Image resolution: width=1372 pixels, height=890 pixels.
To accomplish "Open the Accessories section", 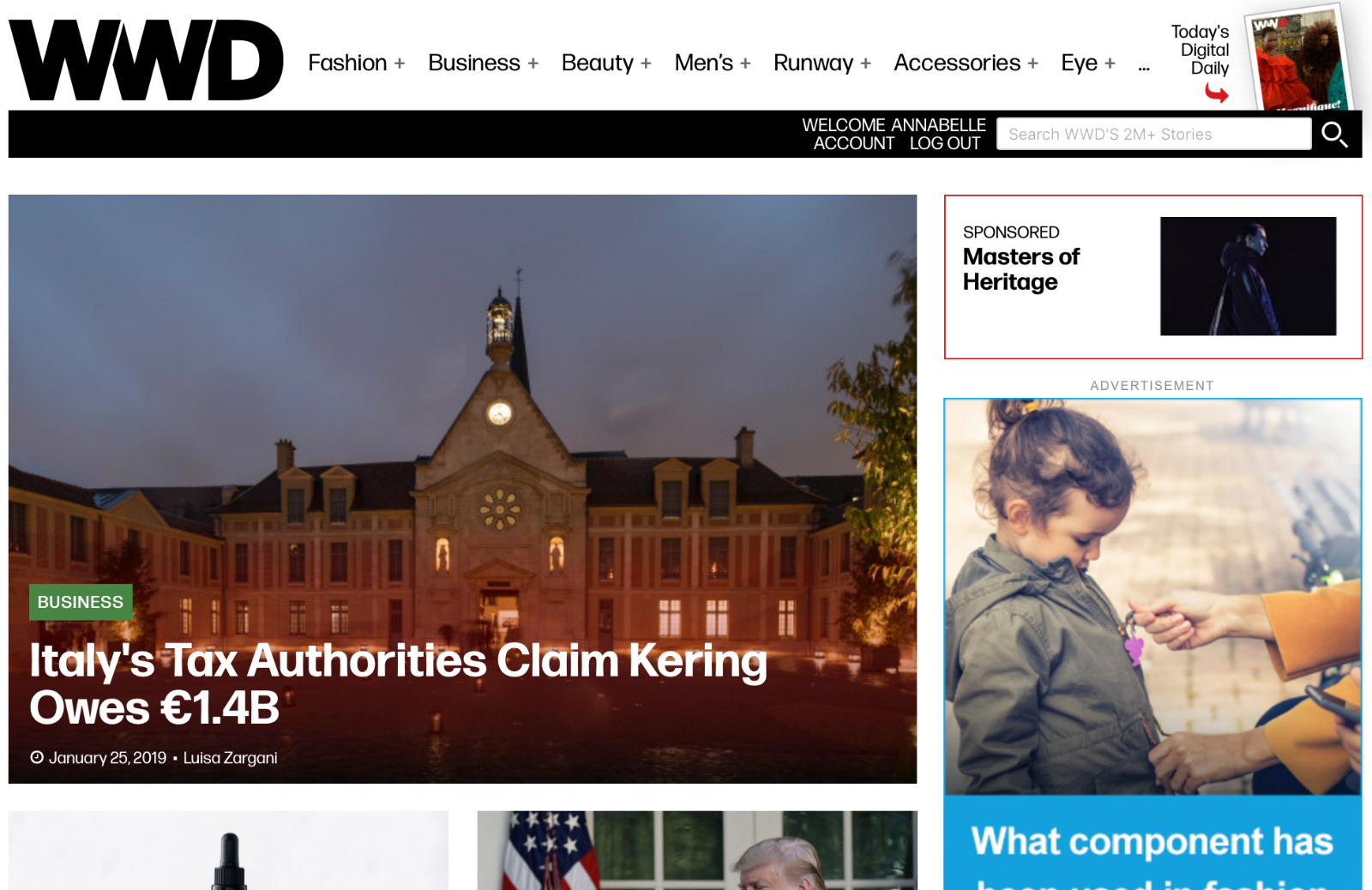I will point(957,63).
